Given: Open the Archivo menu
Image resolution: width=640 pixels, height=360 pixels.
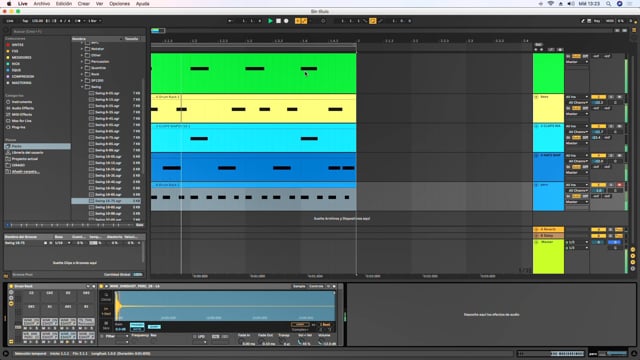Looking at the screenshot, I should [x=42, y=4].
